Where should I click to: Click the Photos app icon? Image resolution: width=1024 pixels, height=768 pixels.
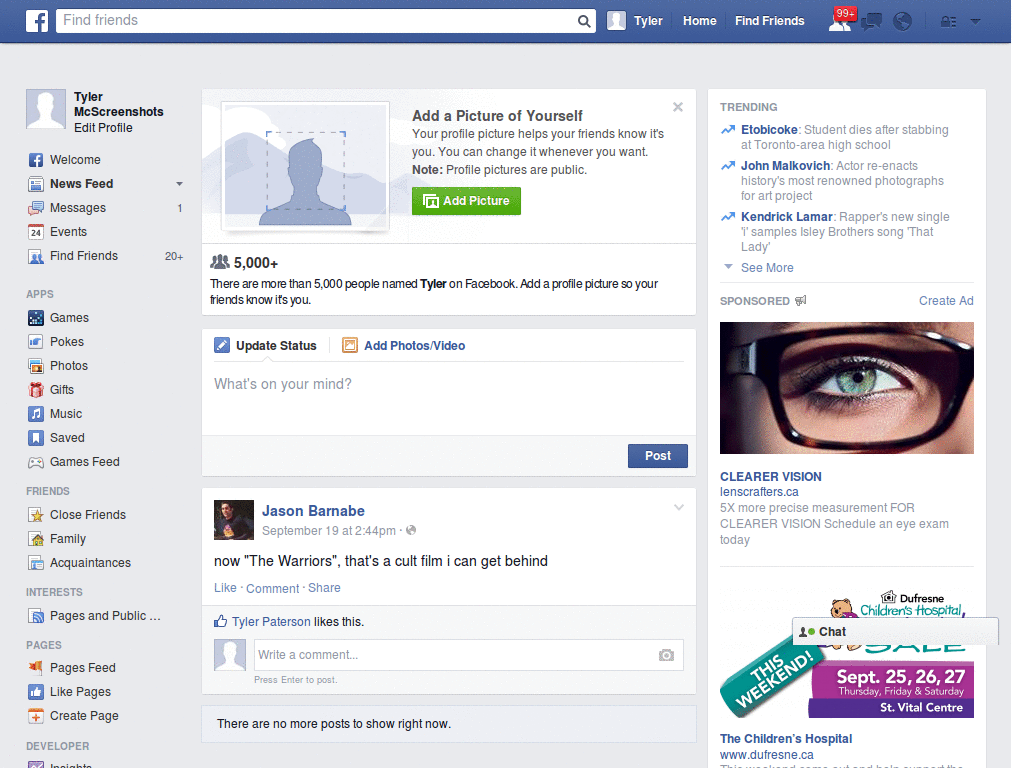[36, 366]
